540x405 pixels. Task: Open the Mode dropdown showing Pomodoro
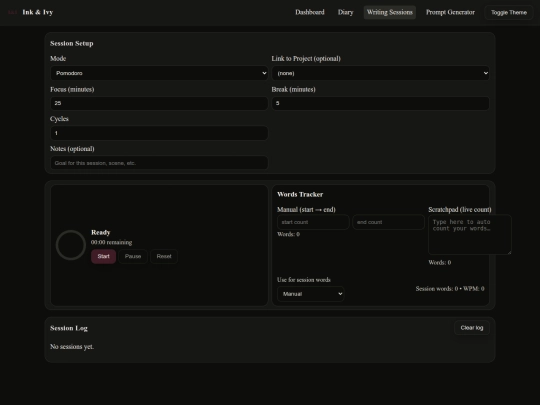click(x=159, y=73)
